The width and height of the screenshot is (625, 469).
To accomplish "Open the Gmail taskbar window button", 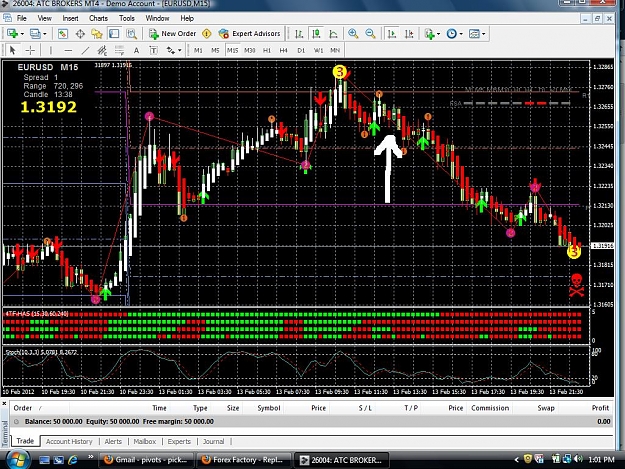I will pos(145,460).
